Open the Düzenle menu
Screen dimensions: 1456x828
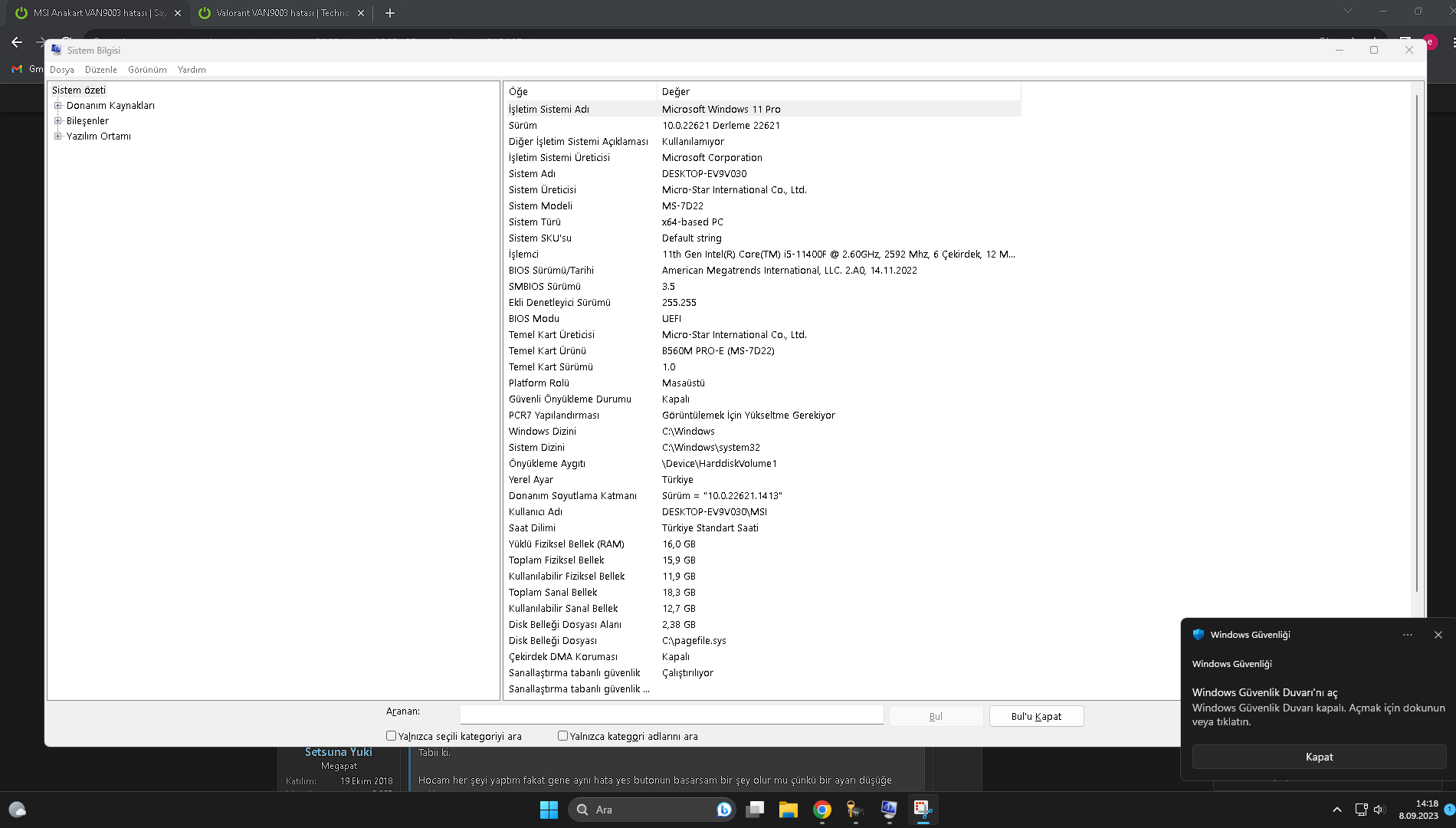click(x=101, y=70)
